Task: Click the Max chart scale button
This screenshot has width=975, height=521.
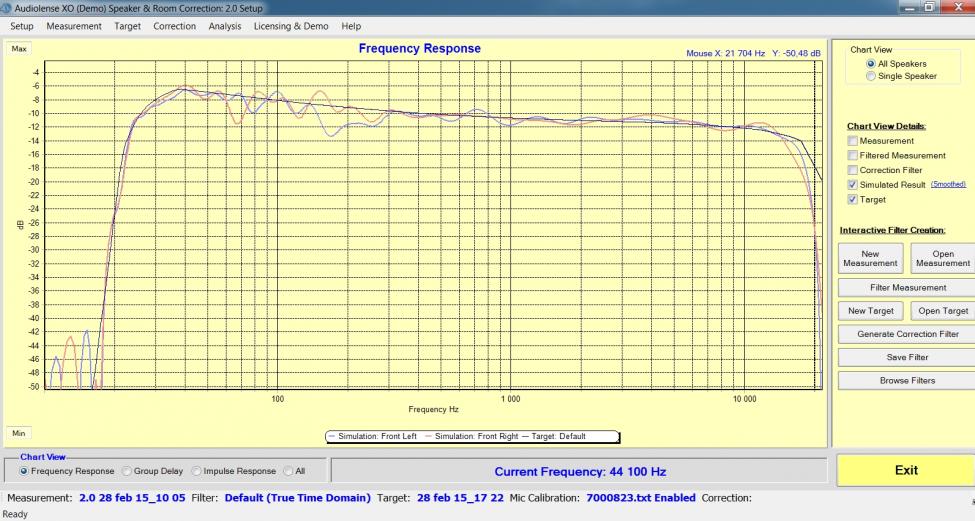Action: pos(19,48)
